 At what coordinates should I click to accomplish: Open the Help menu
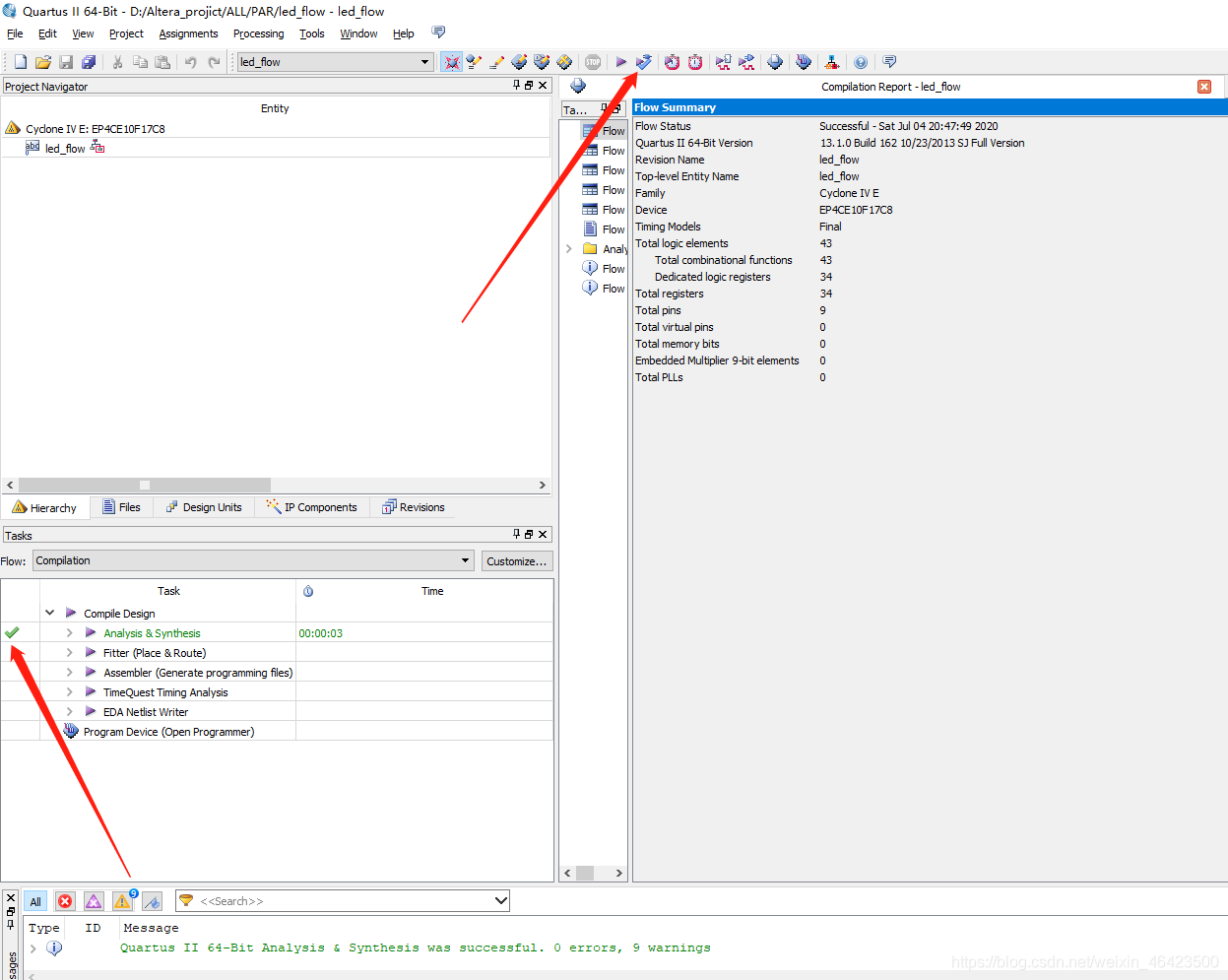[x=404, y=33]
